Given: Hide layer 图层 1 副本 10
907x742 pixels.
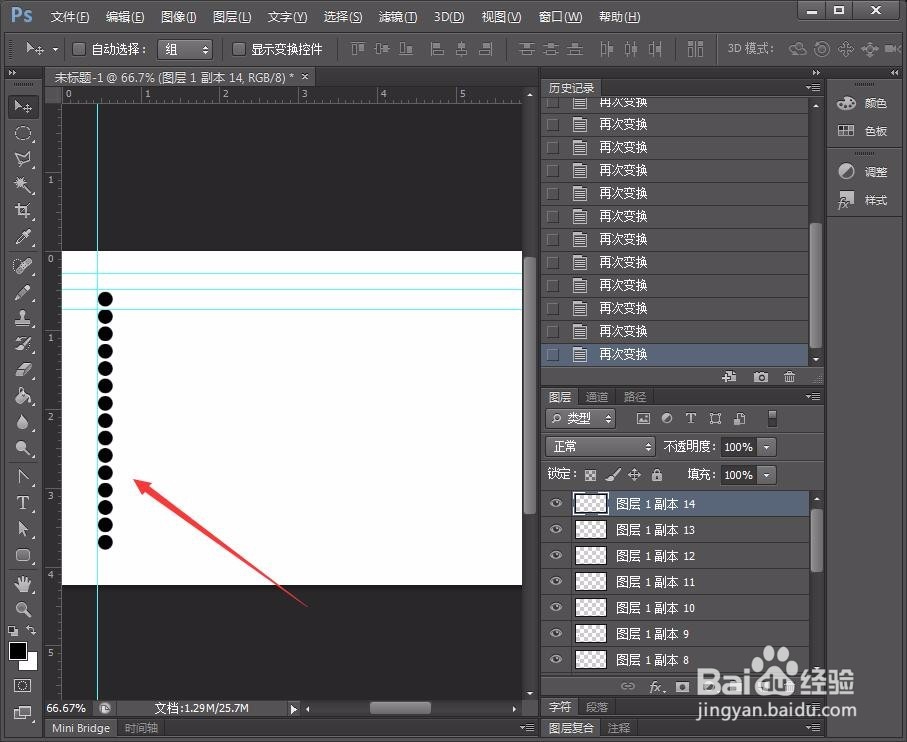Looking at the screenshot, I should 556,607.
